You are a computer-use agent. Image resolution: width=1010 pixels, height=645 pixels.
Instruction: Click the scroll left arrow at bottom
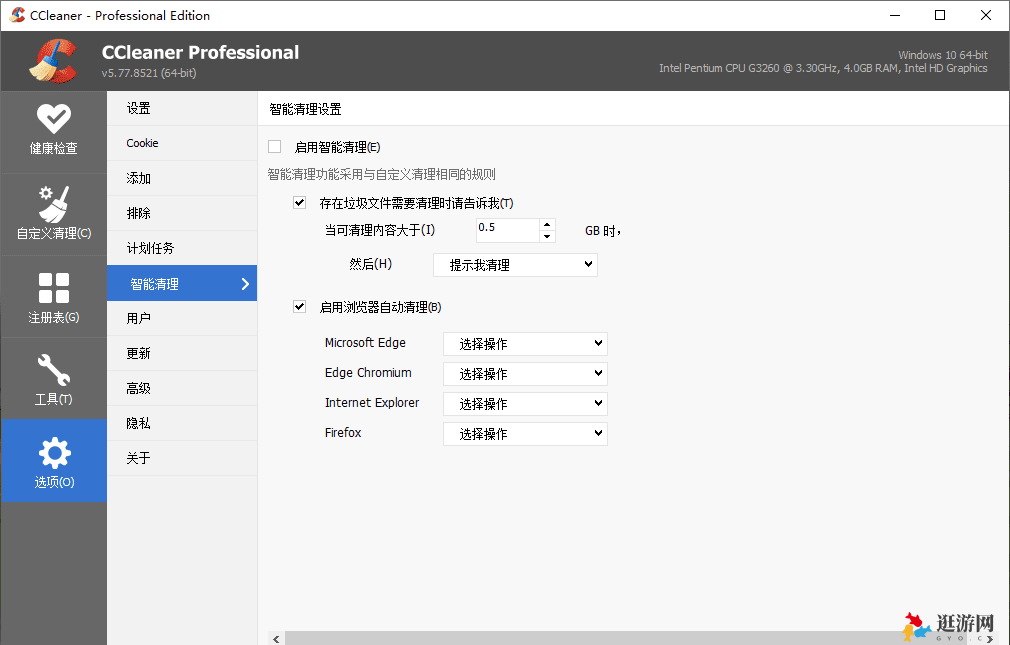(x=275, y=637)
